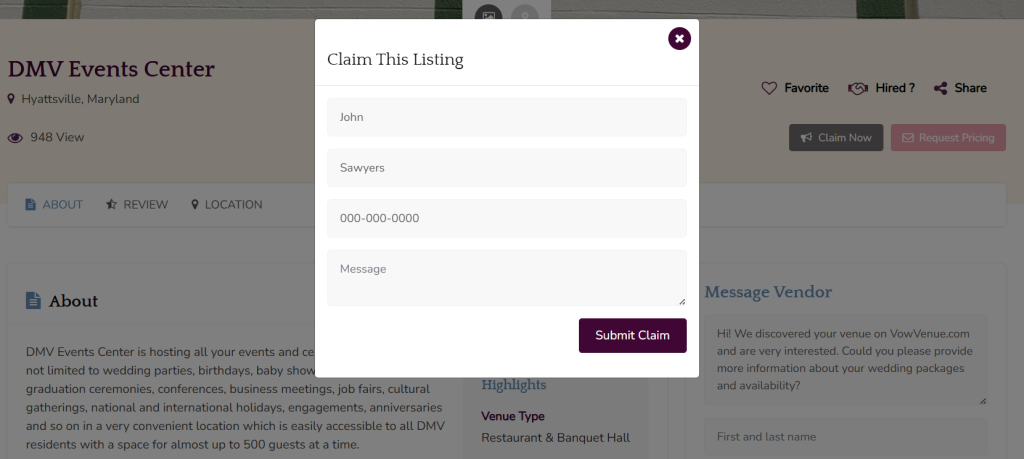1024x459 pixels.
Task: Select the phone number field
Action: (506, 218)
